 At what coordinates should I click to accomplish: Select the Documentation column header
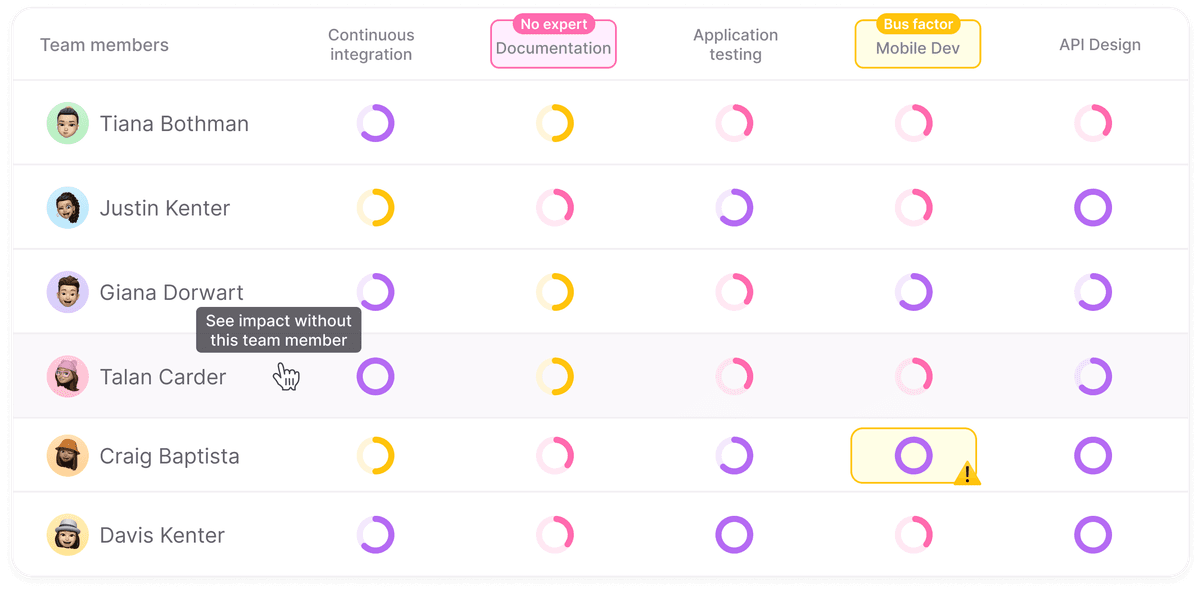click(553, 48)
